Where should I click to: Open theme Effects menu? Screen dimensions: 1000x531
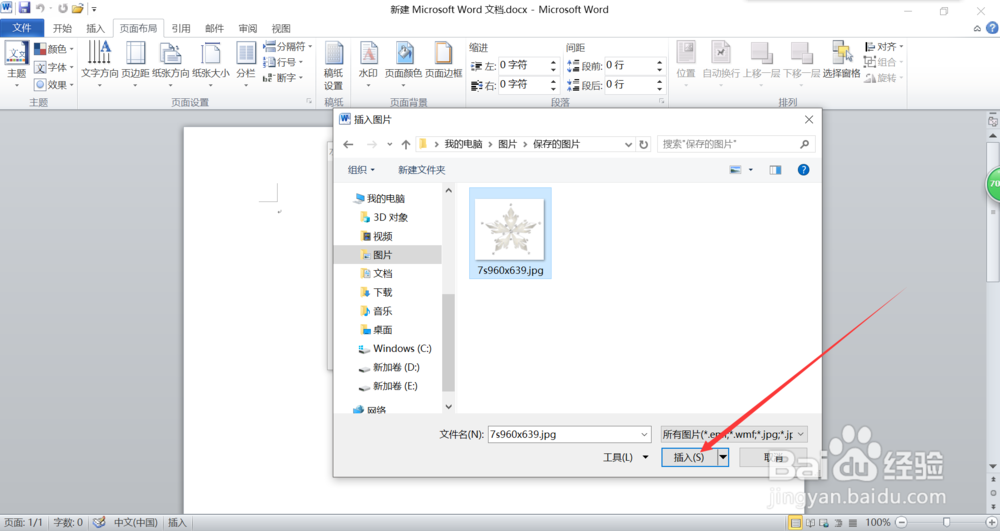54,85
